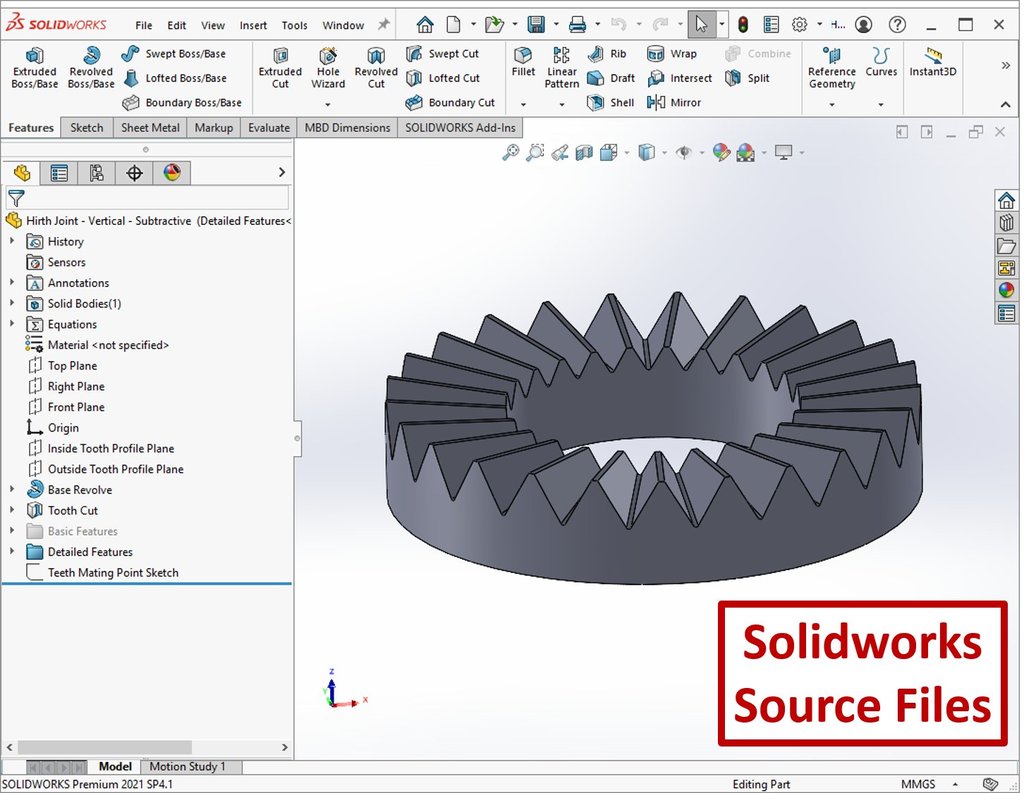Open the Appearances color ball in task pane
Screen dimensions: 1024x793
tap(1006, 290)
